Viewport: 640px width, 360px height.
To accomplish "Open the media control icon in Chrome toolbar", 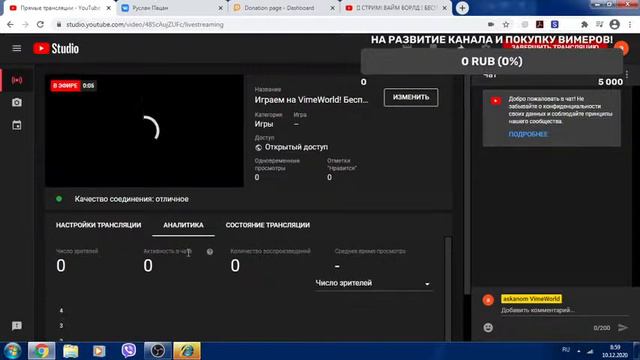I will tap(600, 24).
